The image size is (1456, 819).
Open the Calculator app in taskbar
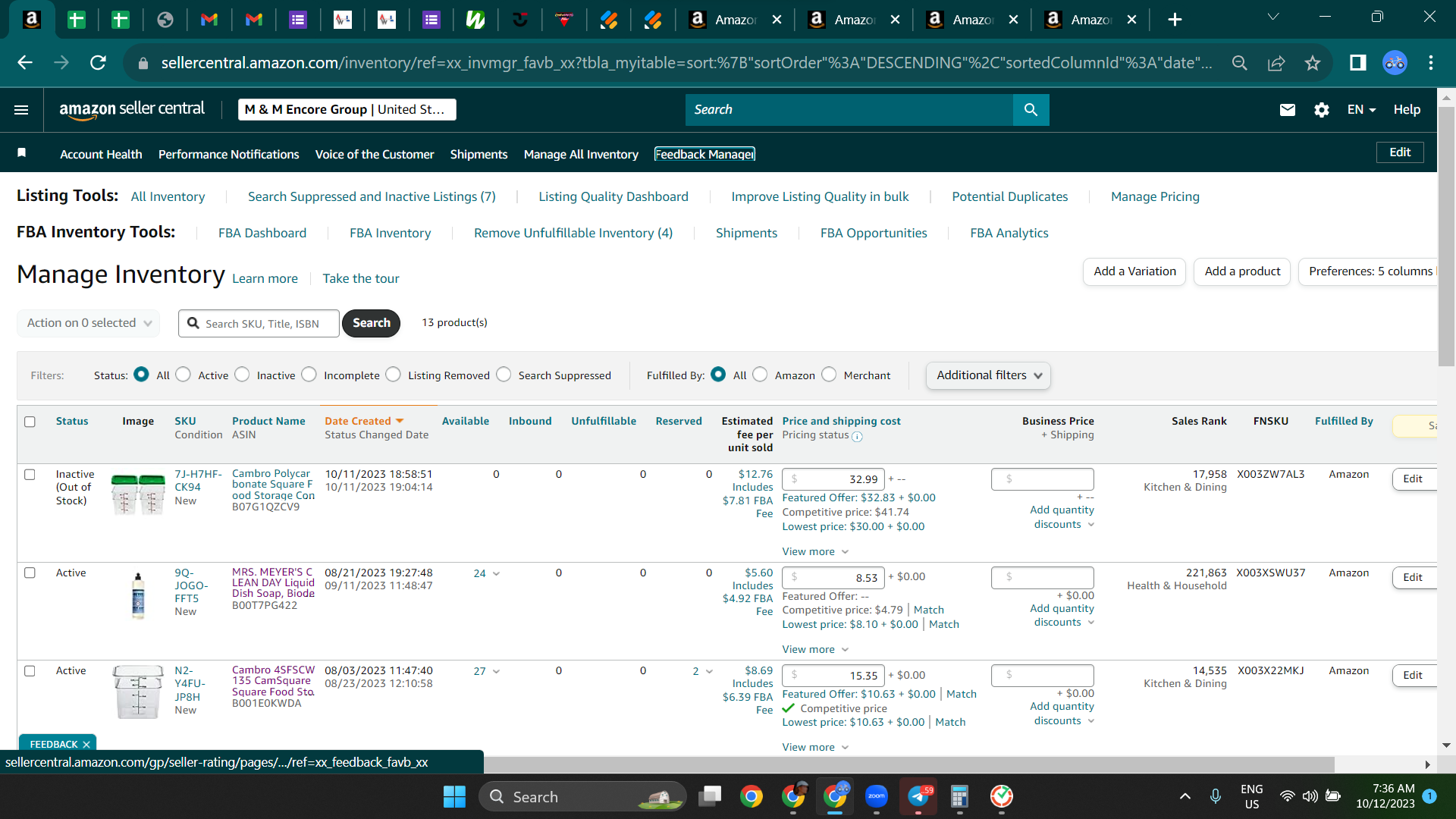tap(960, 796)
